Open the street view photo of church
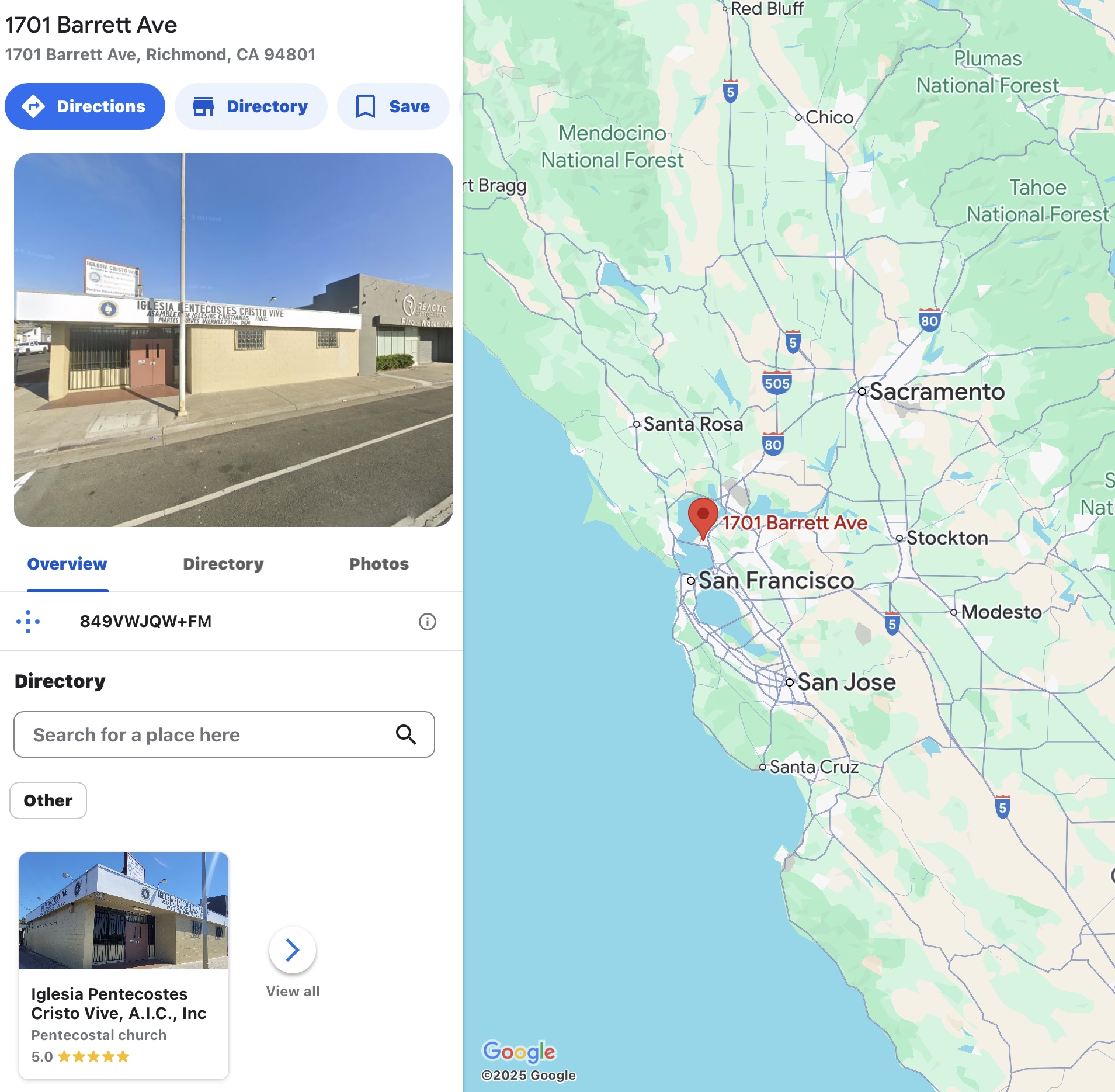Screen dimensions: 1115x1092 coord(234,340)
